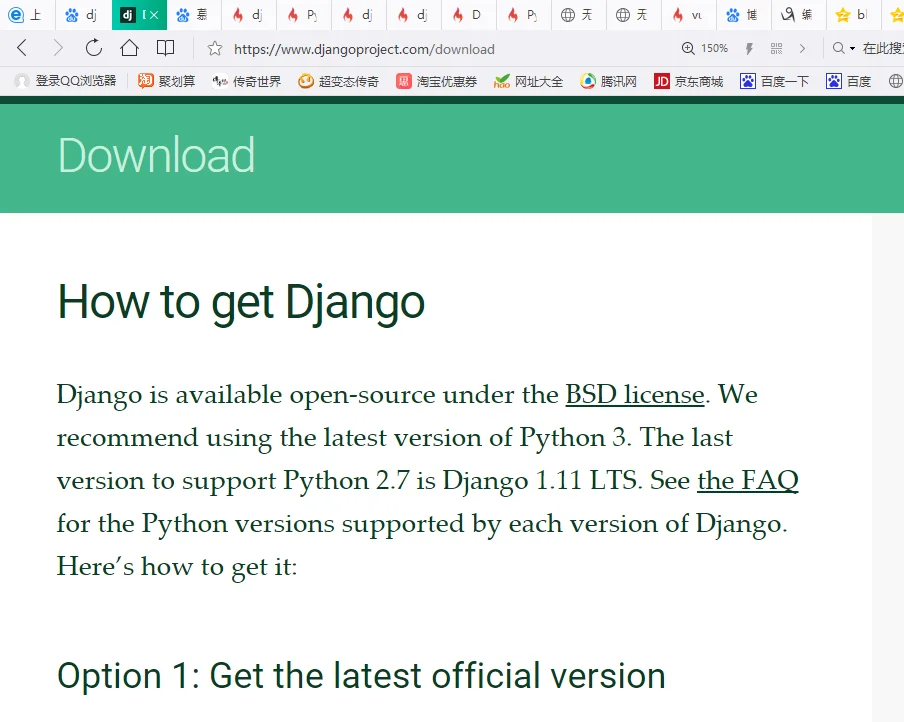
Task: Switch to the first tab labeled 上
Action: [x=27, y=15]
